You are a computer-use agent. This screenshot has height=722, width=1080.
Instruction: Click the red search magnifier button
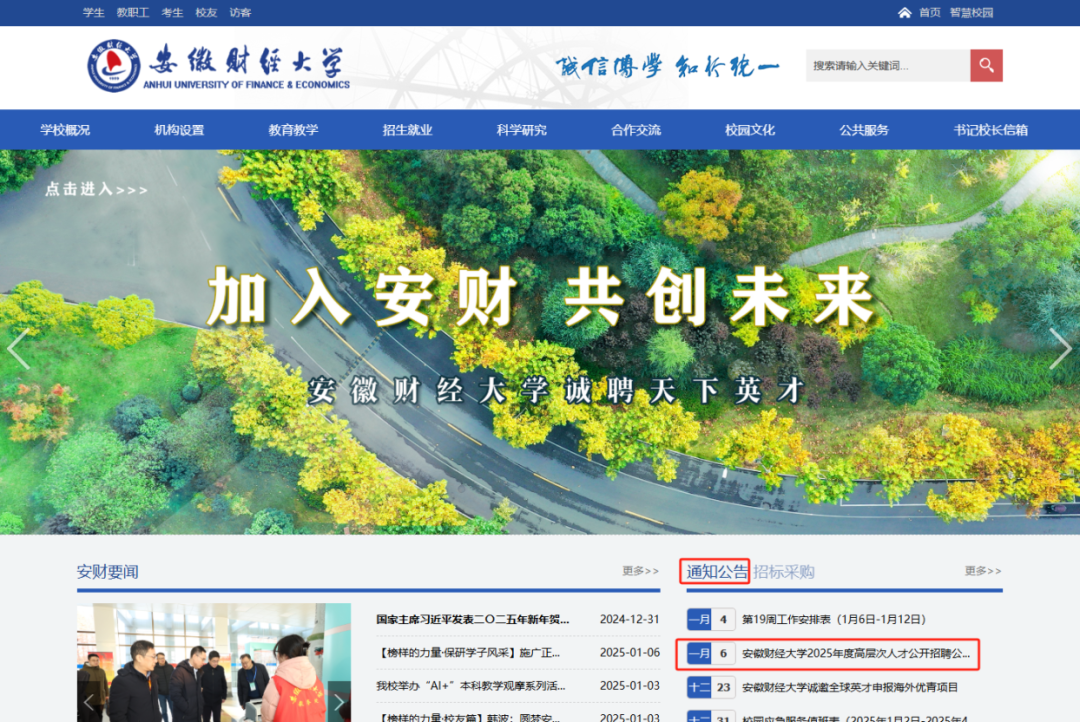(986, 65)
